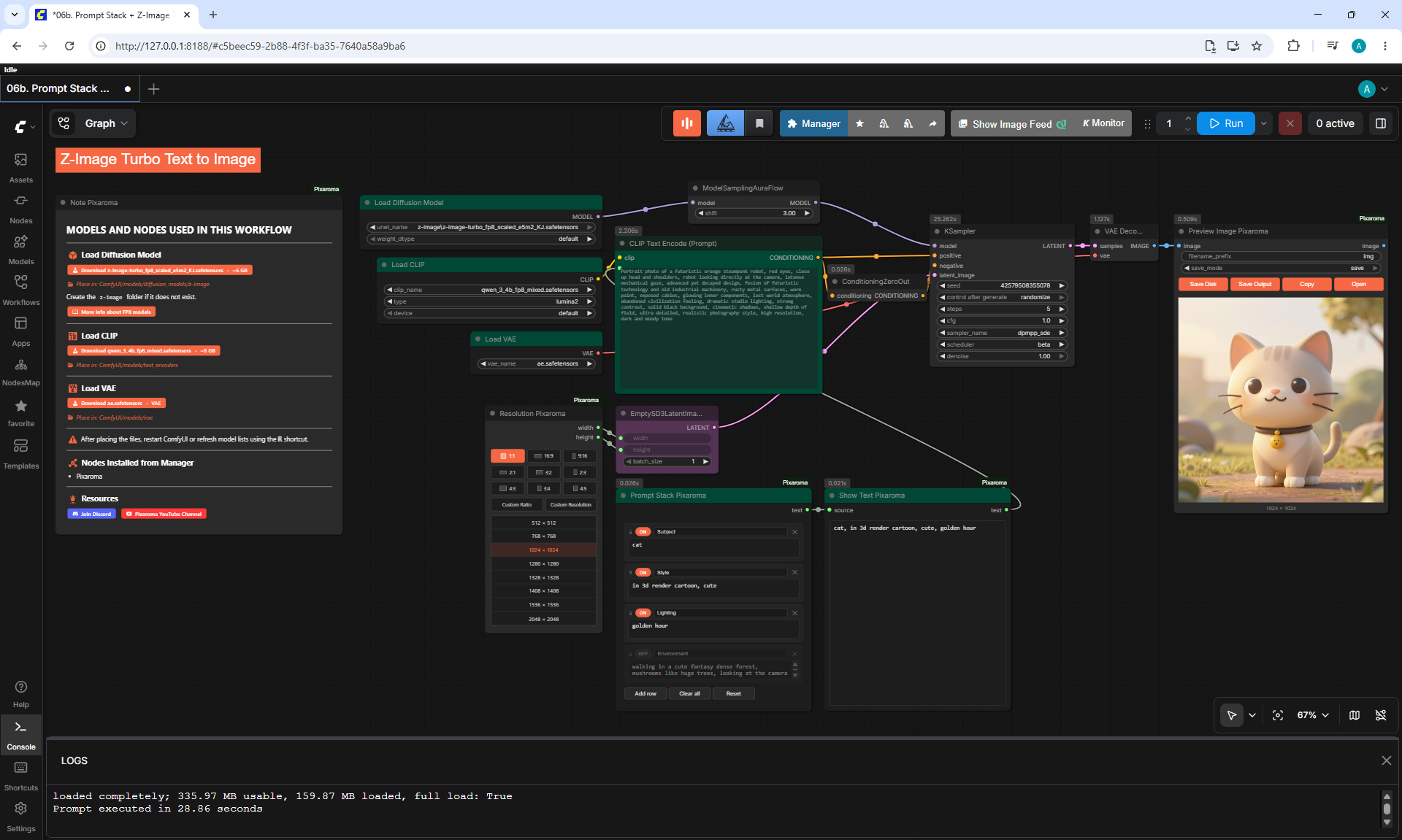Open the Manager button
The width and height of the screenshot is (1402, 840).
tap(814, 123)
